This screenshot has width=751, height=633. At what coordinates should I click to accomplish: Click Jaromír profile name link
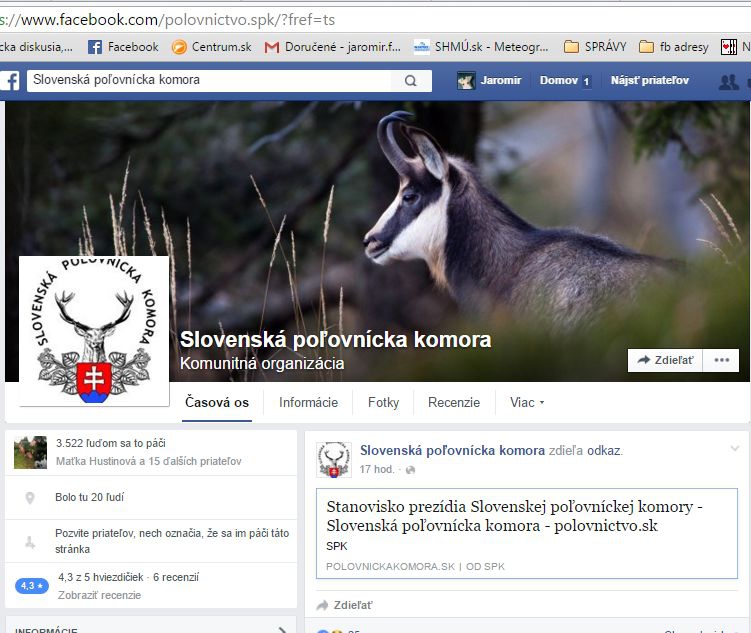501,80
